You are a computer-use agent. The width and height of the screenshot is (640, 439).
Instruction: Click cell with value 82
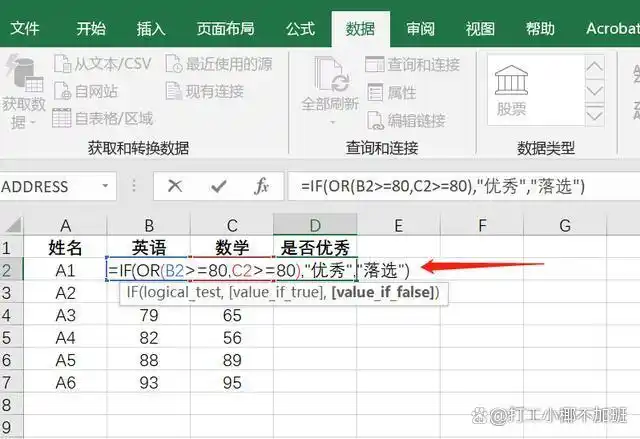(x=149, y=337)
